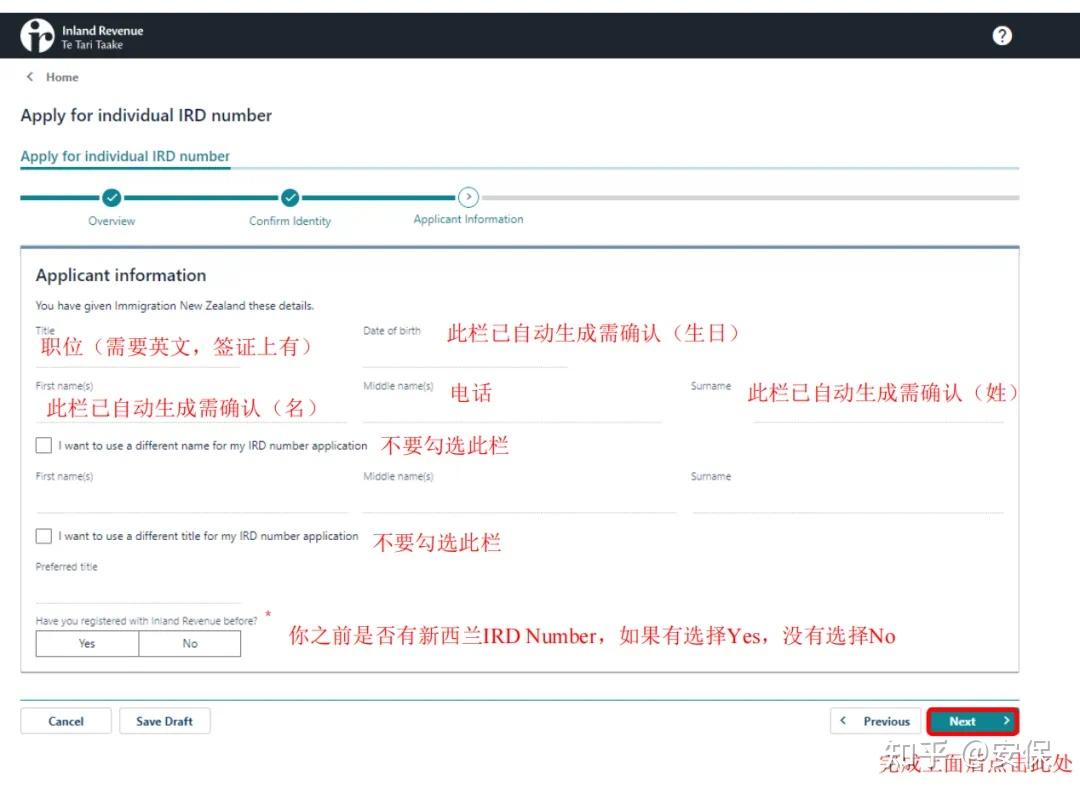Open the help question mark icon
Viewport: 1080px width, 799px height.
tap(1002, 35)
